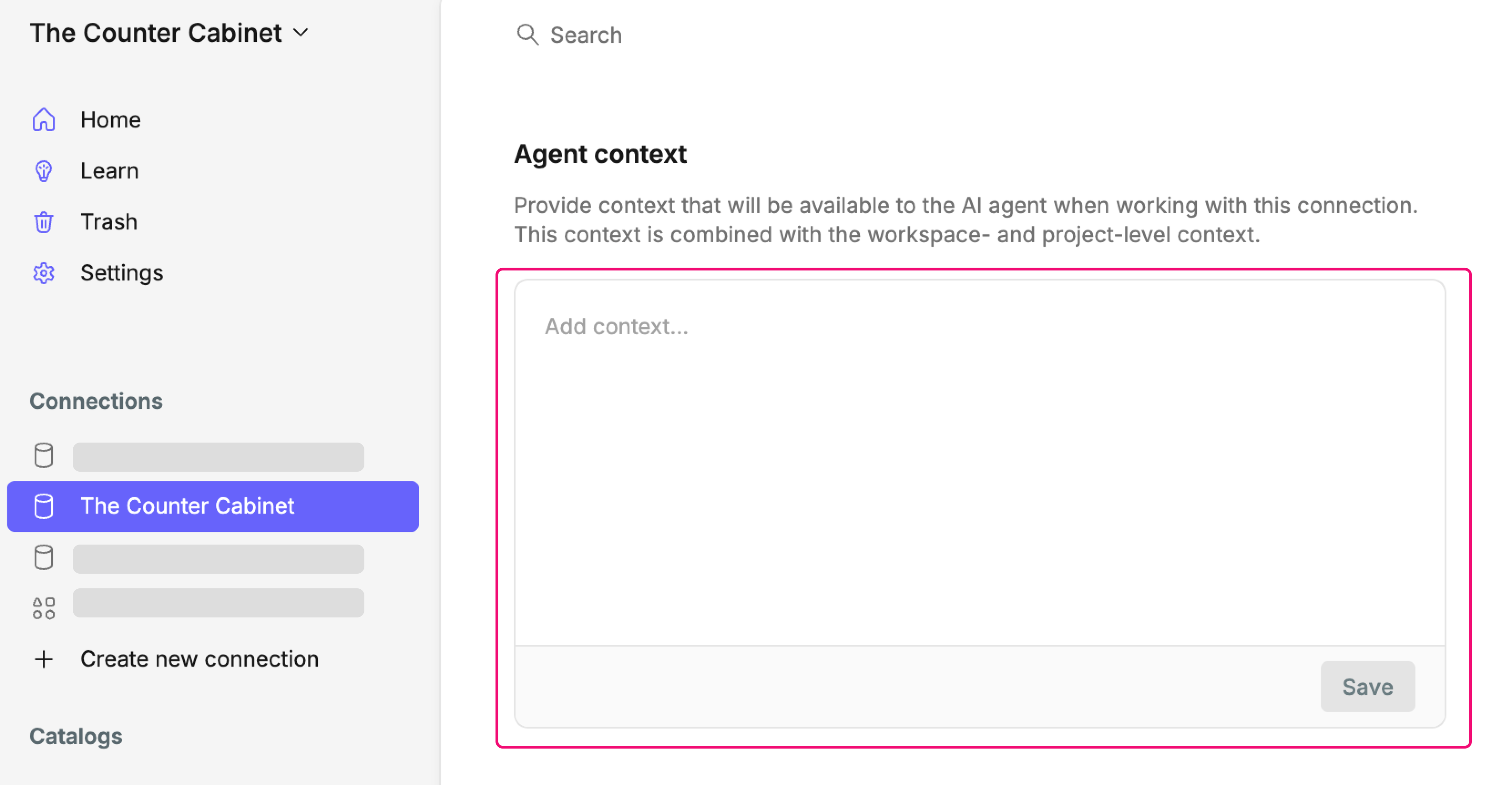1512x785 pixels.
Task: Click the plus icon for new connection
Action: (43, 659)
